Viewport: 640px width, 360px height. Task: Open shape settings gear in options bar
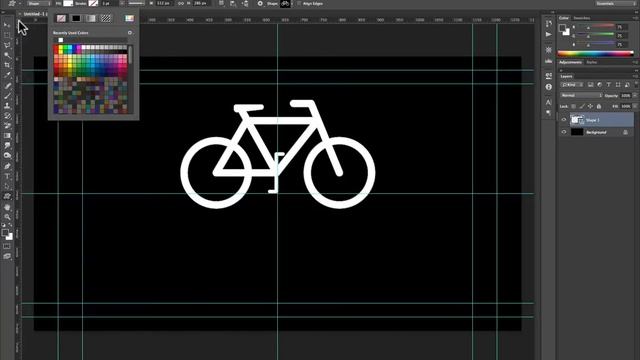point(260,3)
